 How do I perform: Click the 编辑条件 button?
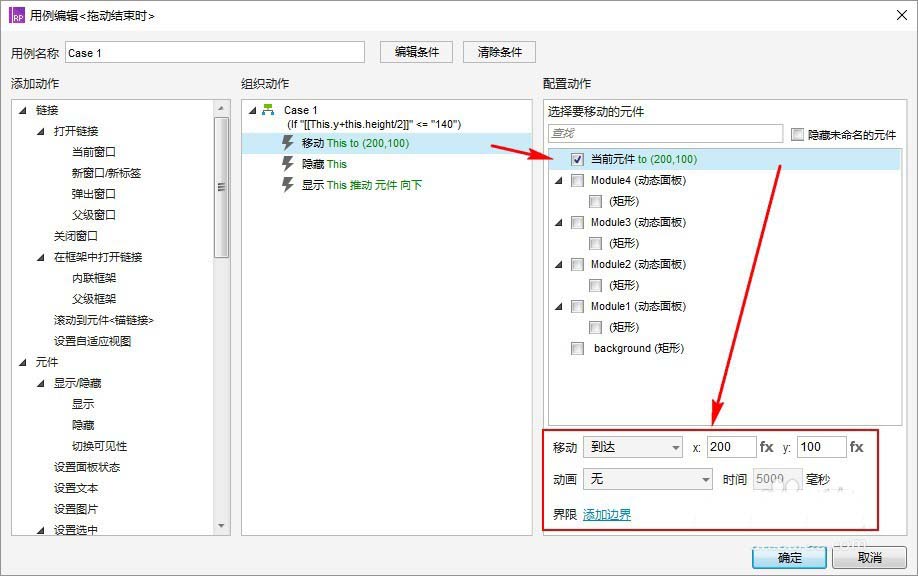click(x=417, y=52)
